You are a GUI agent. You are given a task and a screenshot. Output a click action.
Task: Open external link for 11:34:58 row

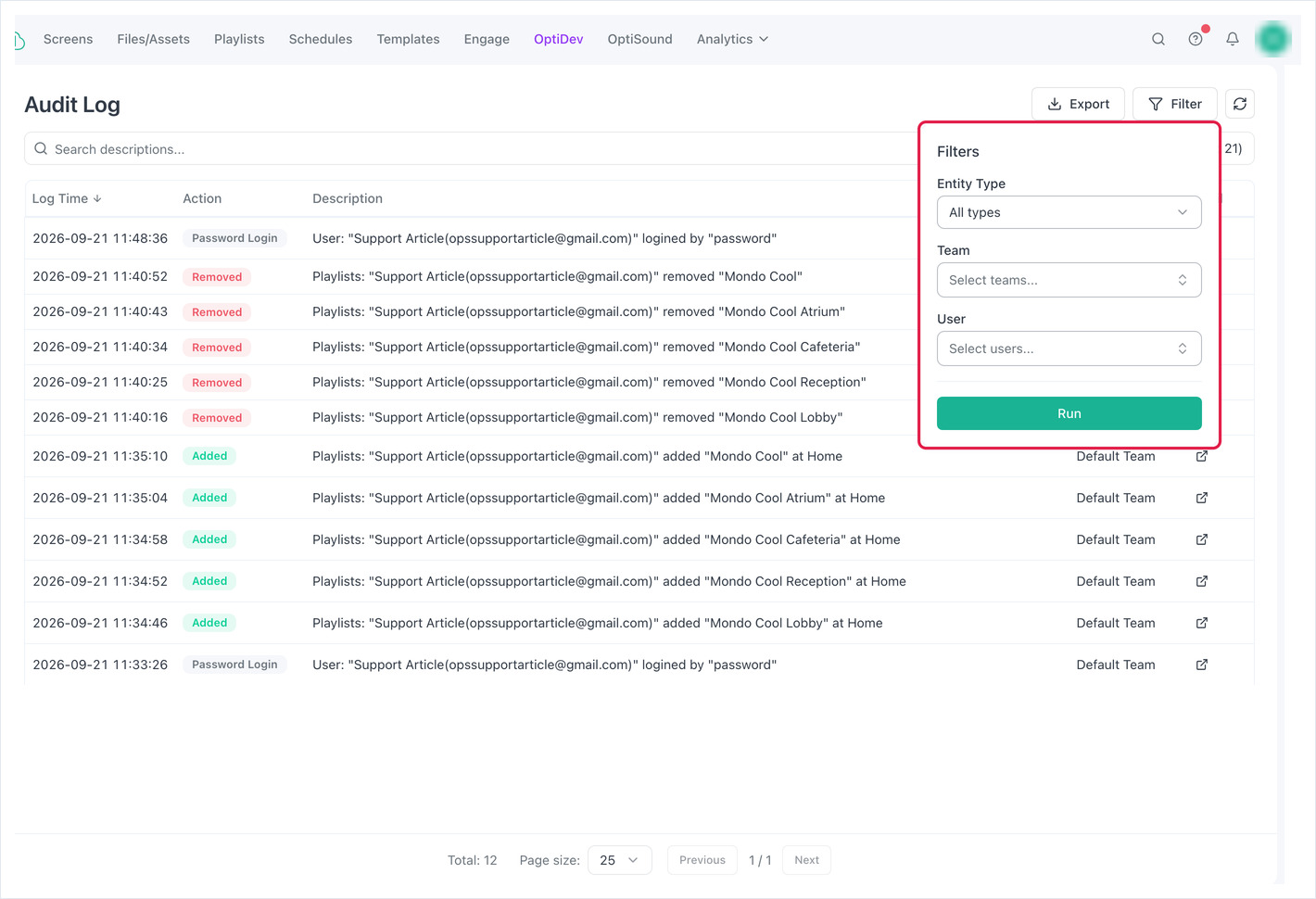[x=1202, y=539]
